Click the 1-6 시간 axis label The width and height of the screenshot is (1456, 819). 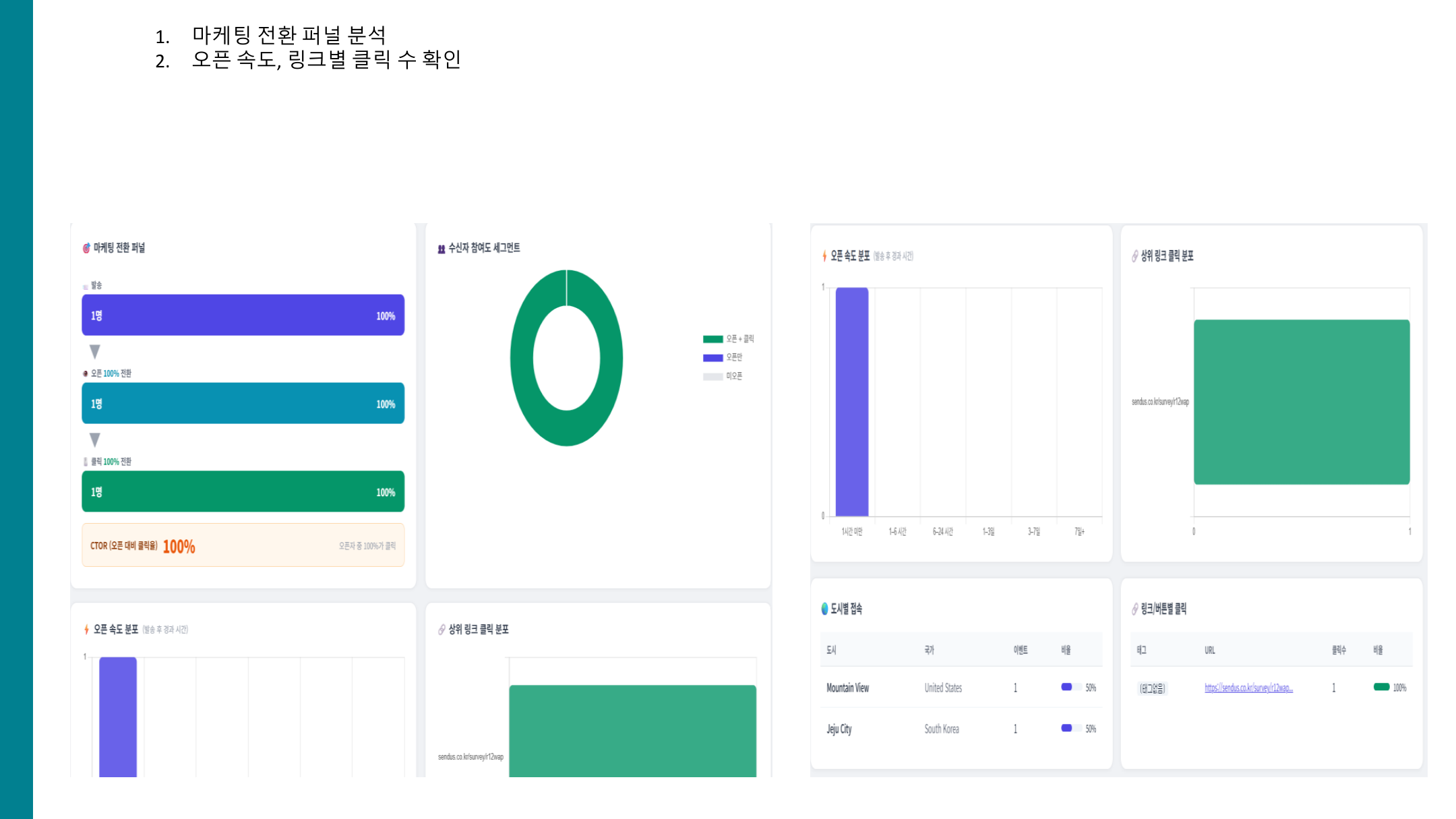pyautogui.click(x=898, y=532)
